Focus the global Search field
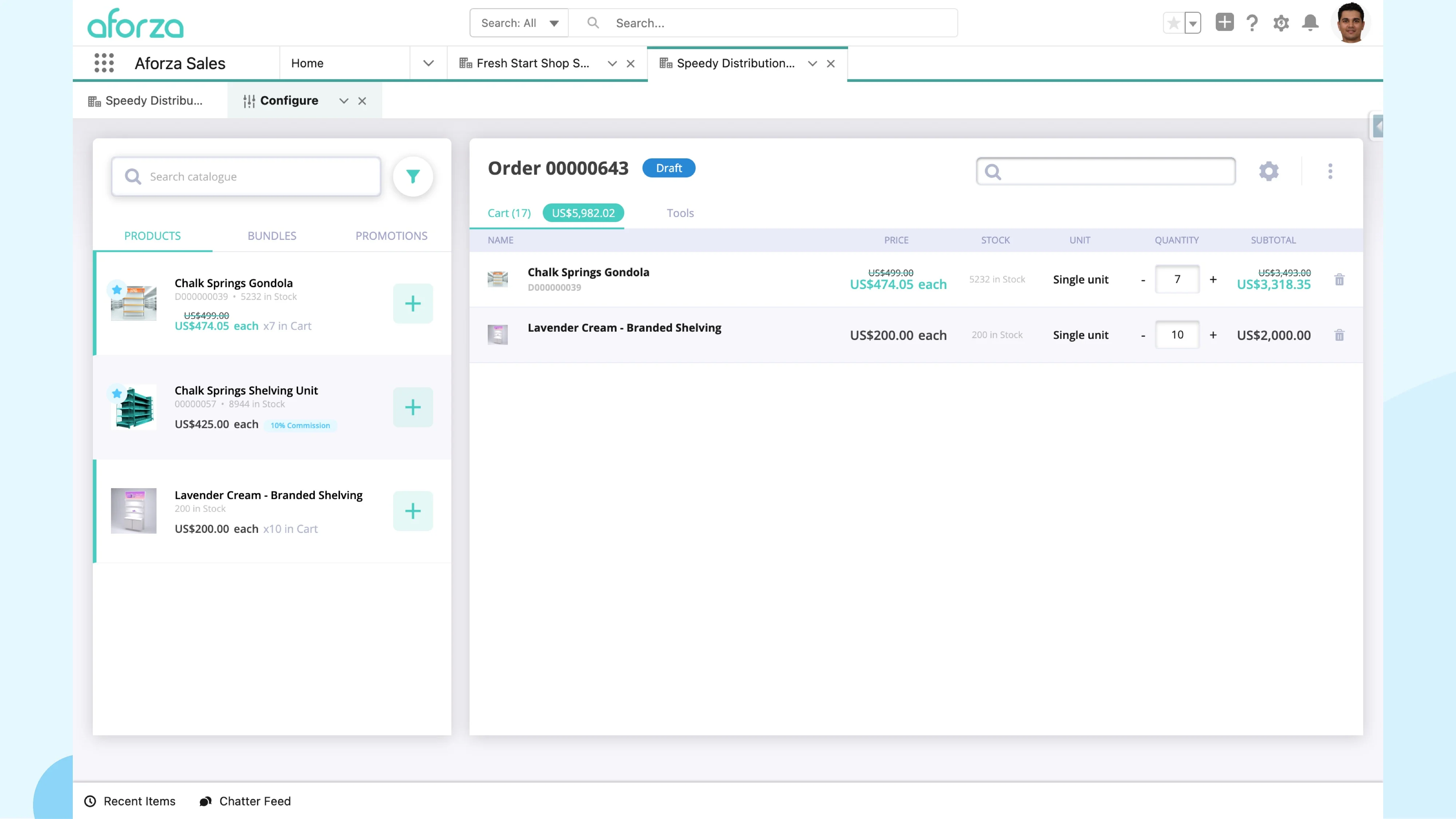The width and height of the screenshot is (1456, 819). pos(763,23)
